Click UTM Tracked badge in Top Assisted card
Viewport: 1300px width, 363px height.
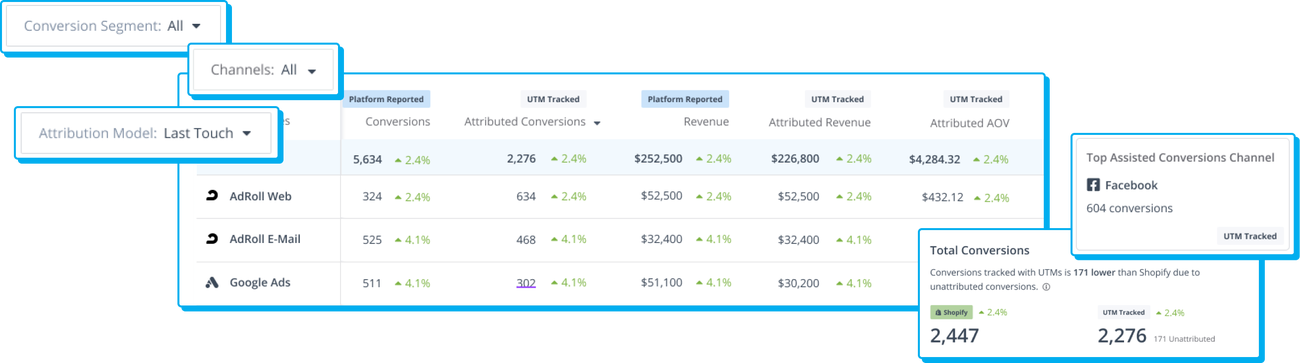coord(1250,236)
